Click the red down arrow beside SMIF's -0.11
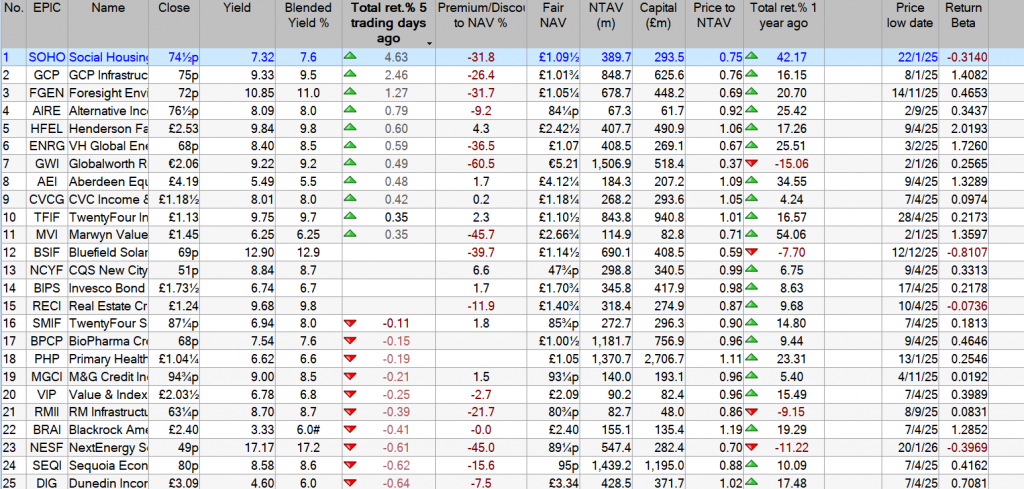This screenshot has height=489, width=1024. click(x=351, y=324)
